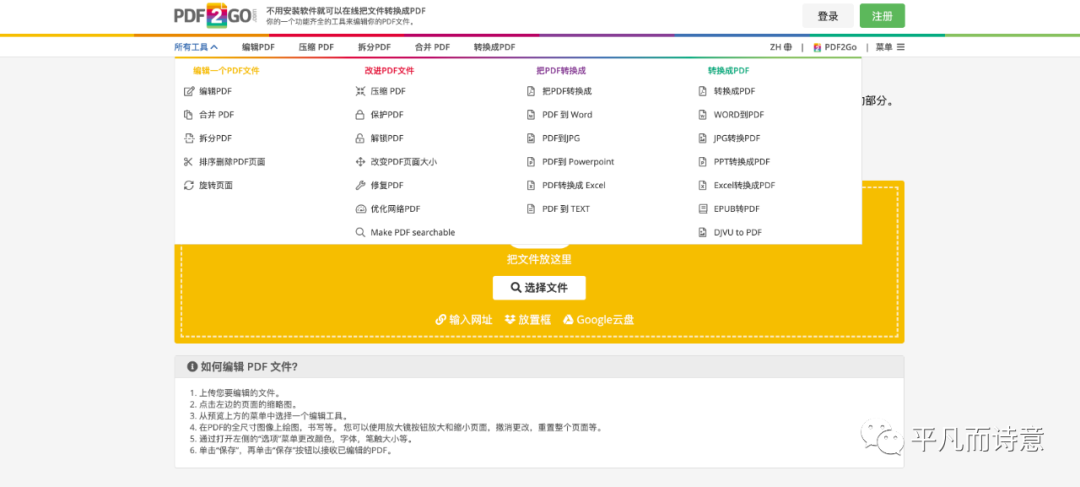Open 压缩 PDF in the top navigation bar

316,47
